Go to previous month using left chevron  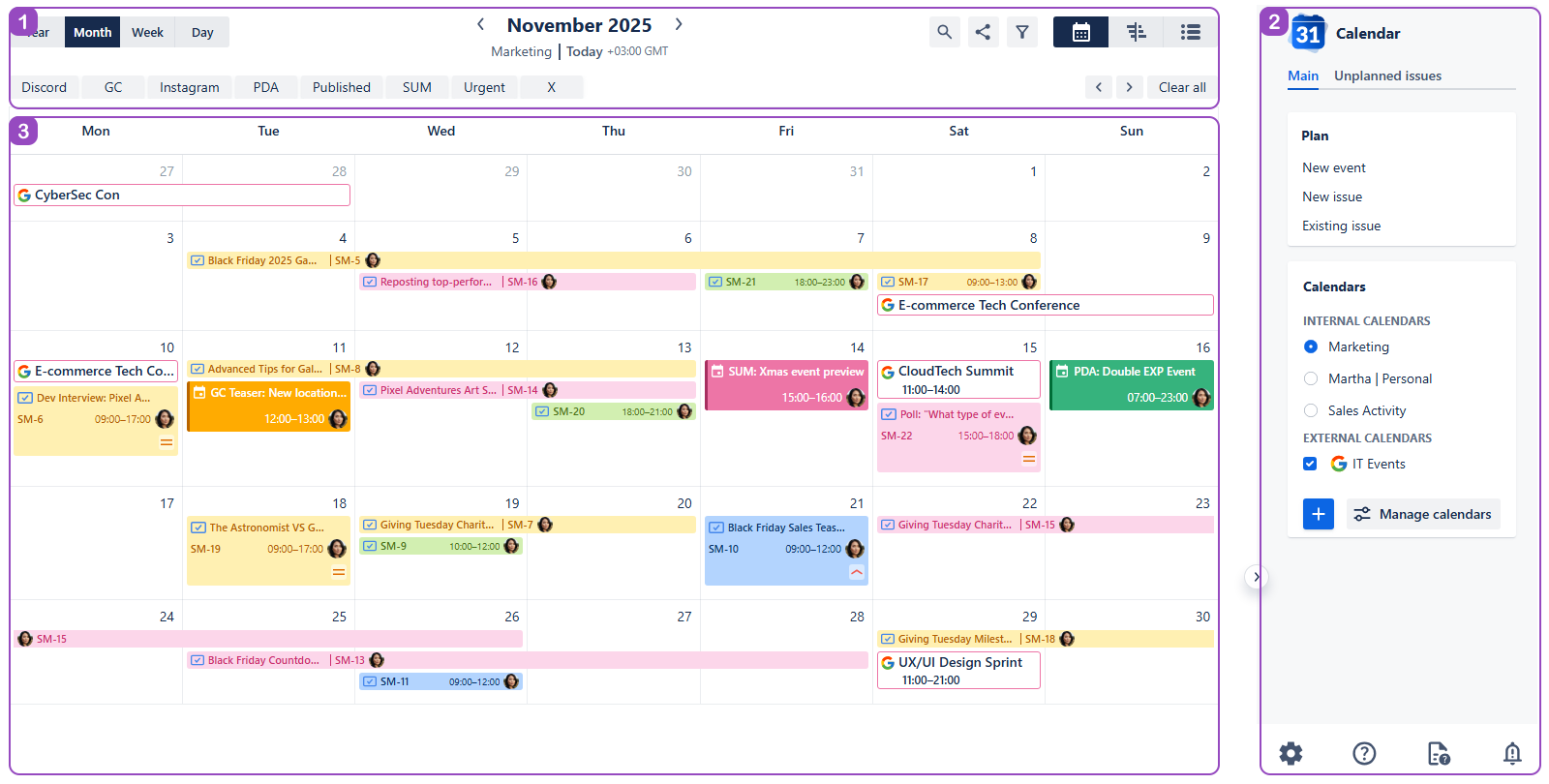(480, 24)
